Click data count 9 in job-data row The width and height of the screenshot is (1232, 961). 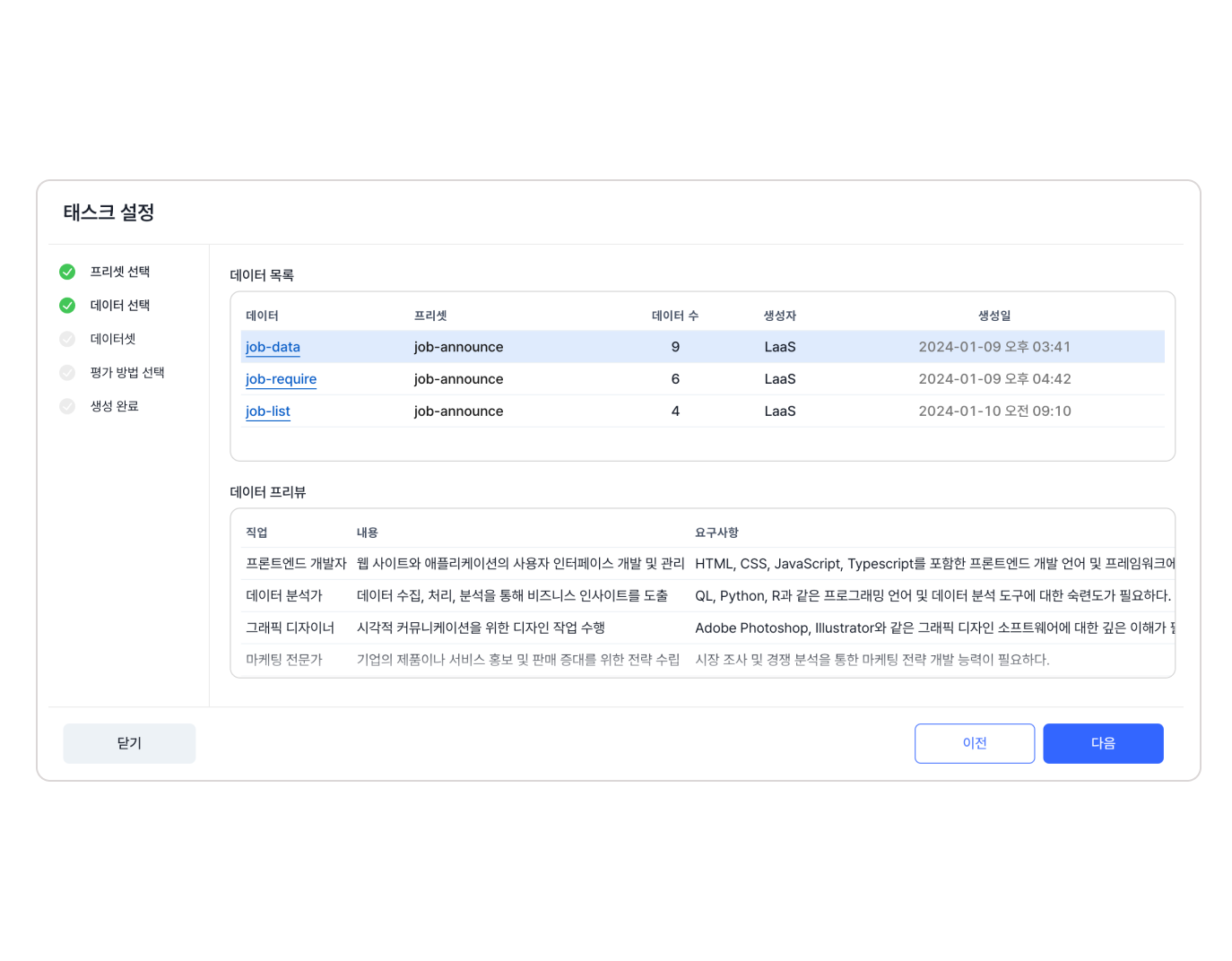pyautogui.click(x=675, y=347)
